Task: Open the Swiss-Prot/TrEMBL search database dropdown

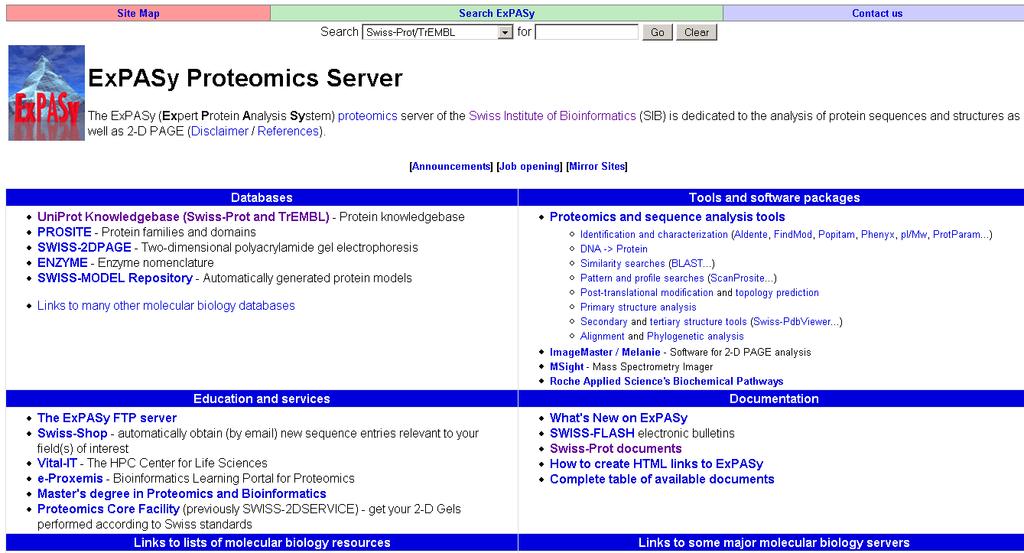Action: (x=438, y=32)
